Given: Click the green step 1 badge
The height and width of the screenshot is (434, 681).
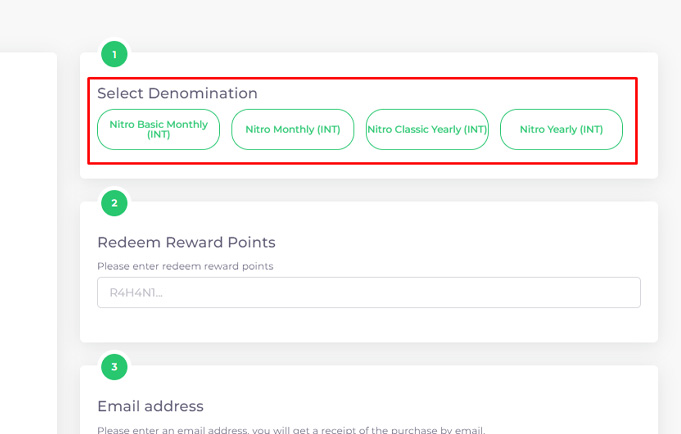Looking at the screenshot, I should (x=114, y=54).
